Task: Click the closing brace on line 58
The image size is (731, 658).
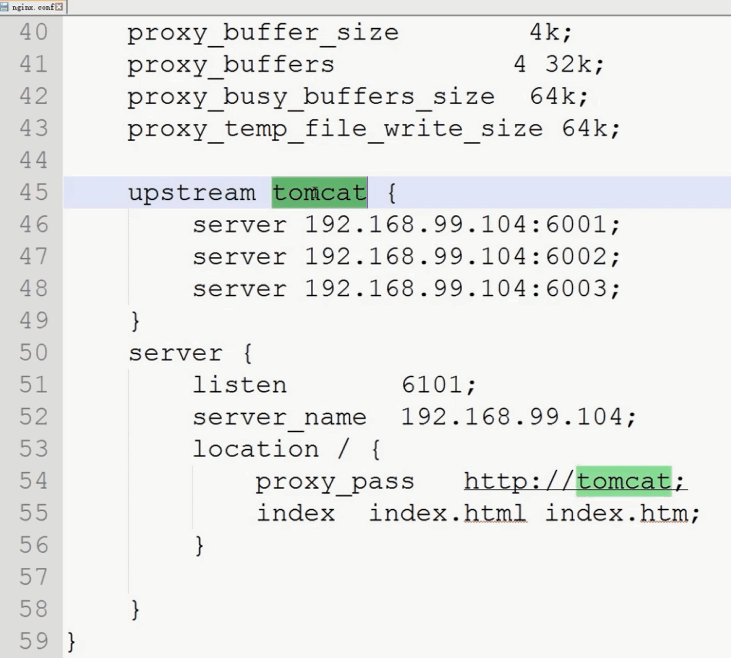Action: tap(135, 610)
